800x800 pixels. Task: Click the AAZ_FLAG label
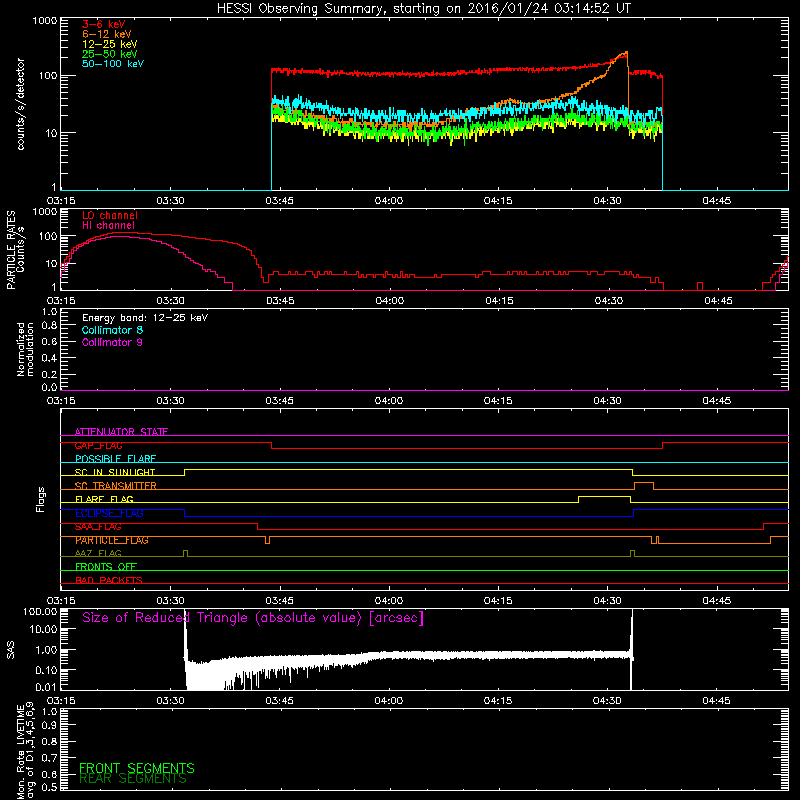(98, 553)
